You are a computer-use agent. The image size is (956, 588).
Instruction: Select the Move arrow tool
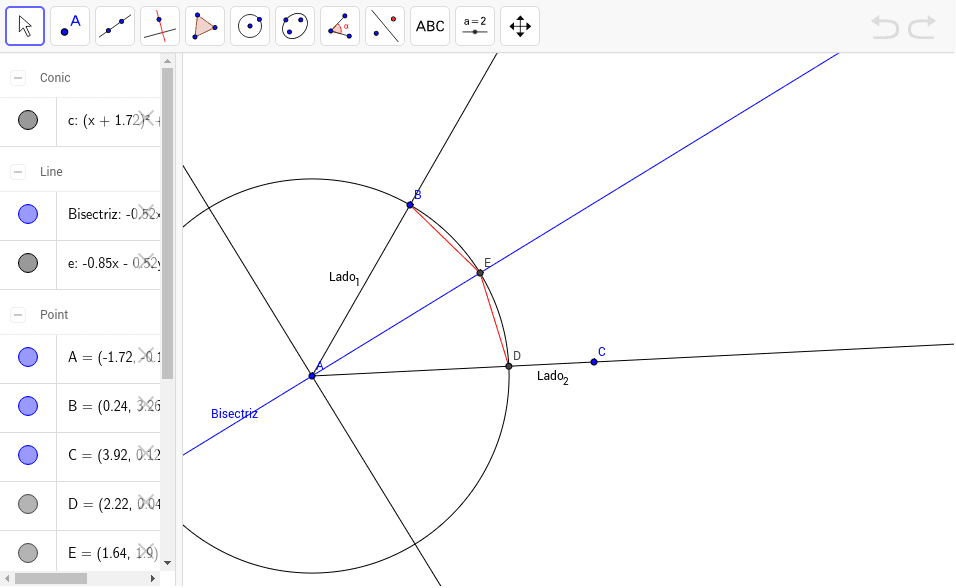click(25, 26)
